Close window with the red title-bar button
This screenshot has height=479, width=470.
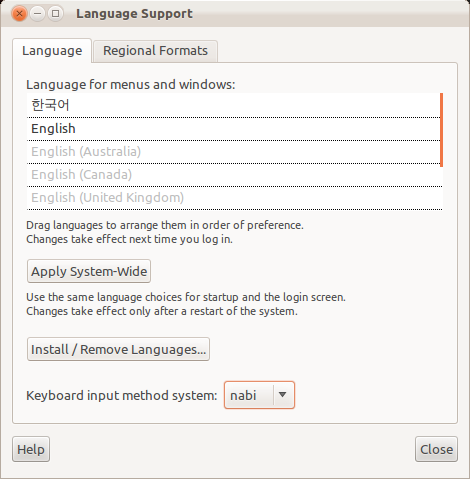(x=19, y=14)
